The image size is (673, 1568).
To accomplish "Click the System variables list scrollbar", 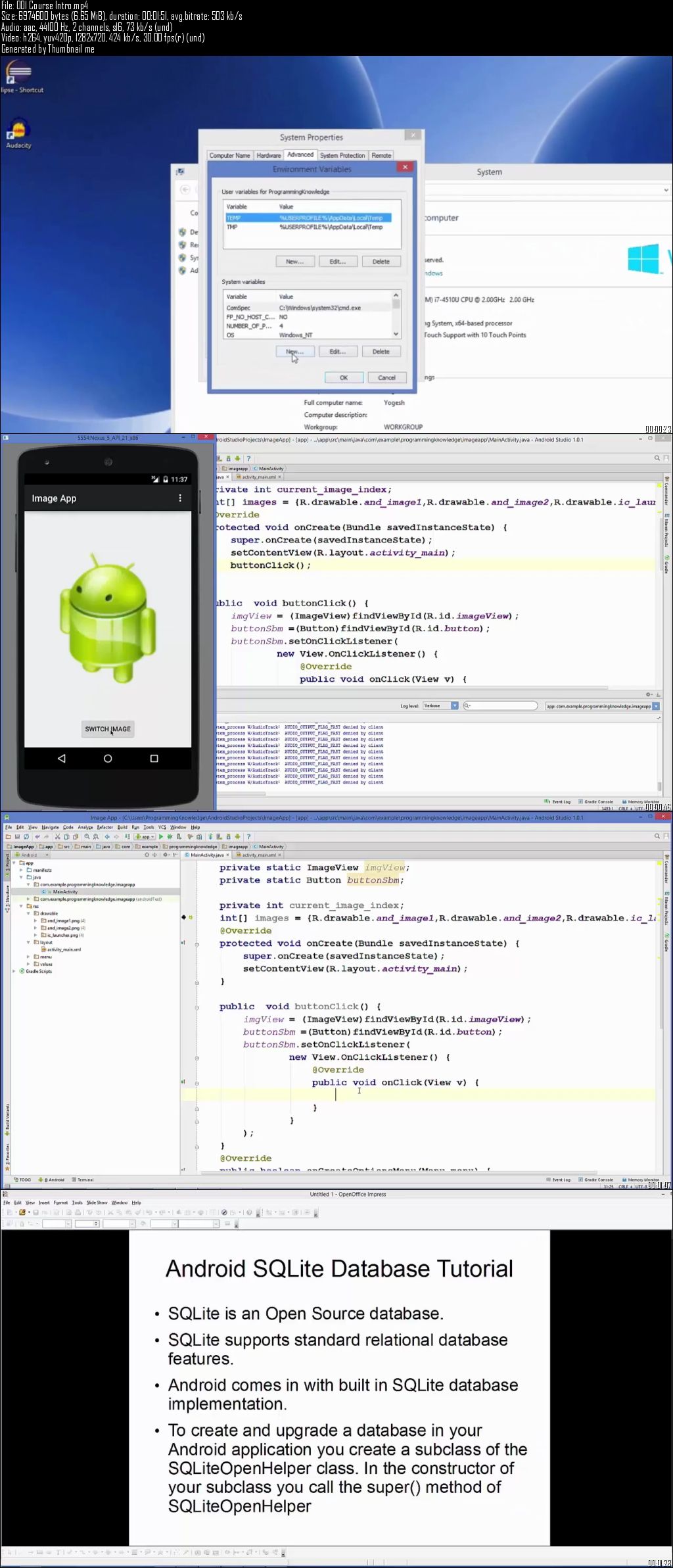I will pyautogui.click(x=396, y=315).
